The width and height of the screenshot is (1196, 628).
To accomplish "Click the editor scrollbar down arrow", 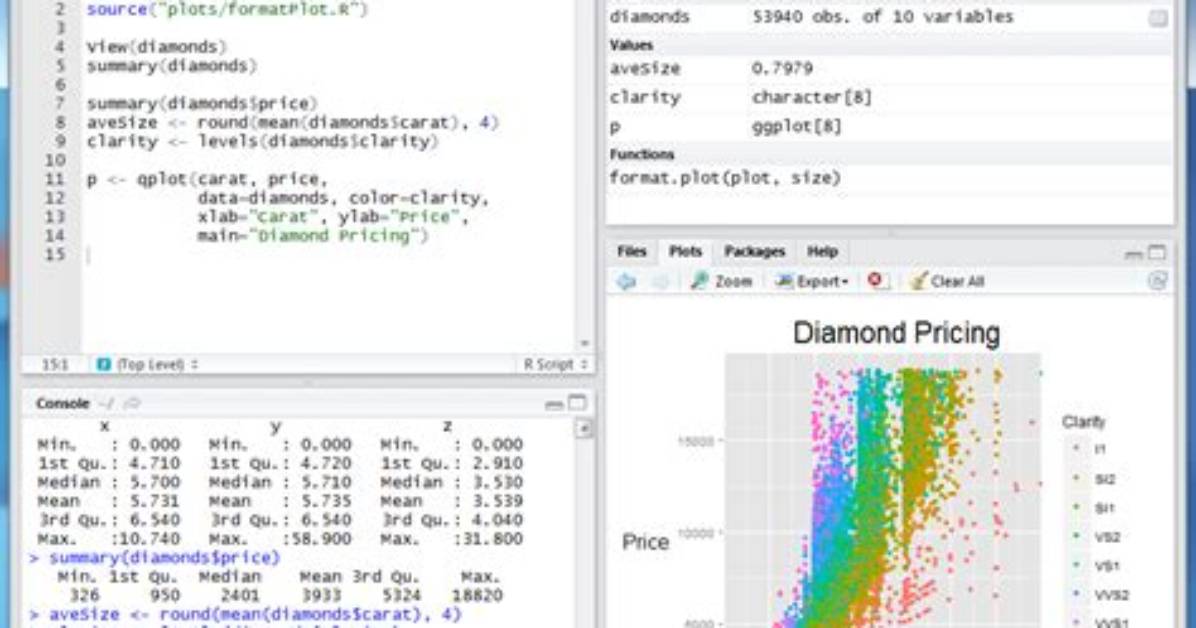I will pos(584,343).
